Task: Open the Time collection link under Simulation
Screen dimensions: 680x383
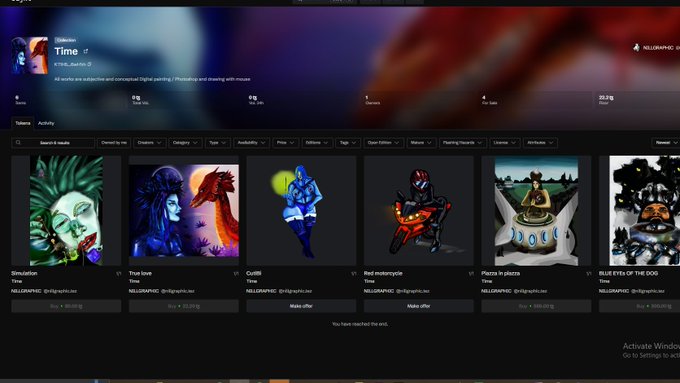Action: [x=16, y=282]
